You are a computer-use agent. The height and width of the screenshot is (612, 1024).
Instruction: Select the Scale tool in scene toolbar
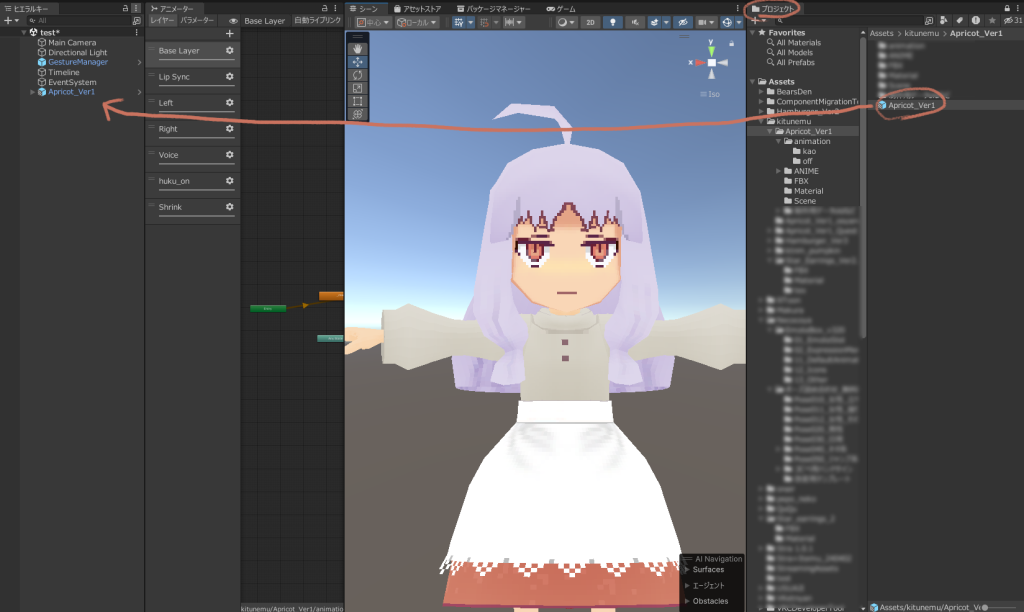358,88
